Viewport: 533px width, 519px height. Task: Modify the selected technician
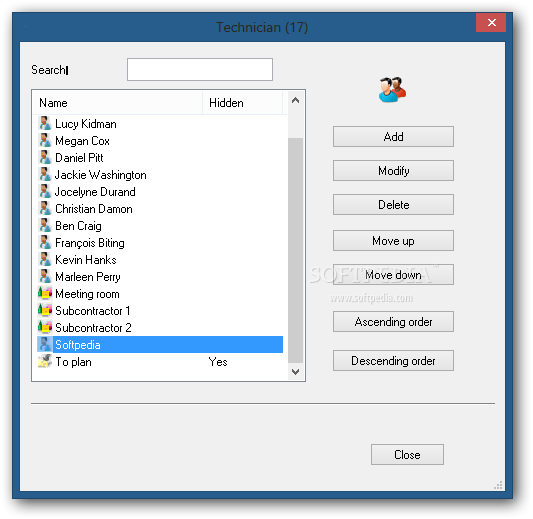point(393,171)
